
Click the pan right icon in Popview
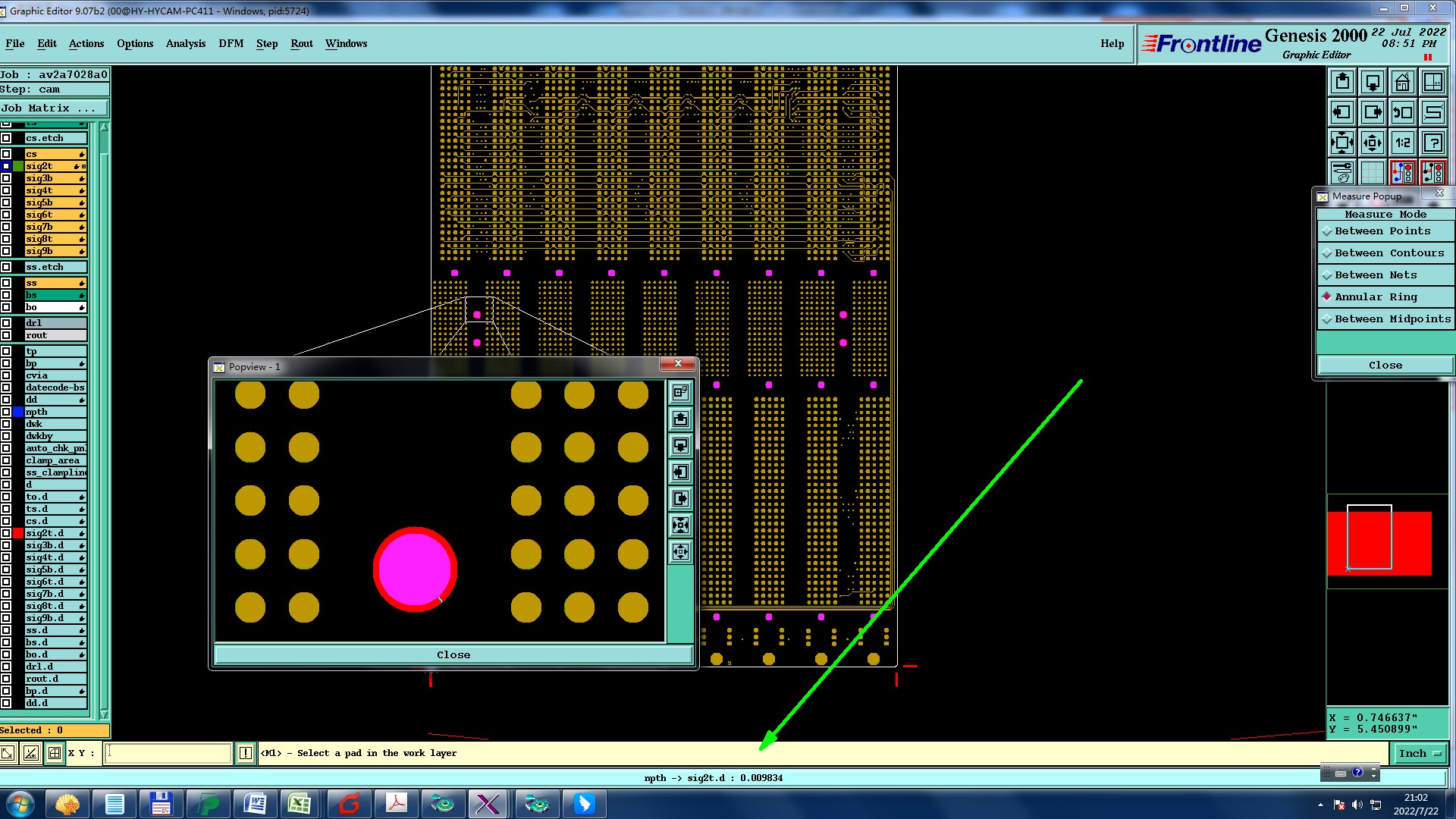click(680, 498)
